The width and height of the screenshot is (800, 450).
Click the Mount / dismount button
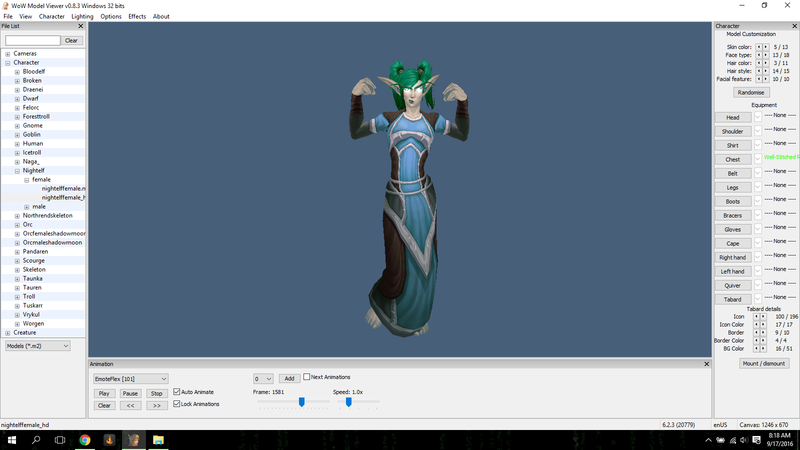[x=764, y=363]
